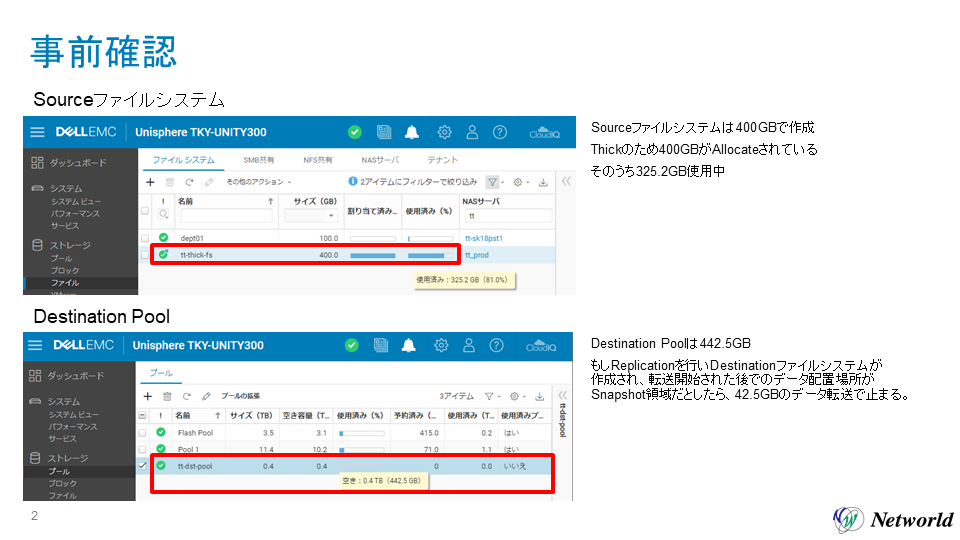Refresh the pool list in Destination Pool window

coord(187,396)
